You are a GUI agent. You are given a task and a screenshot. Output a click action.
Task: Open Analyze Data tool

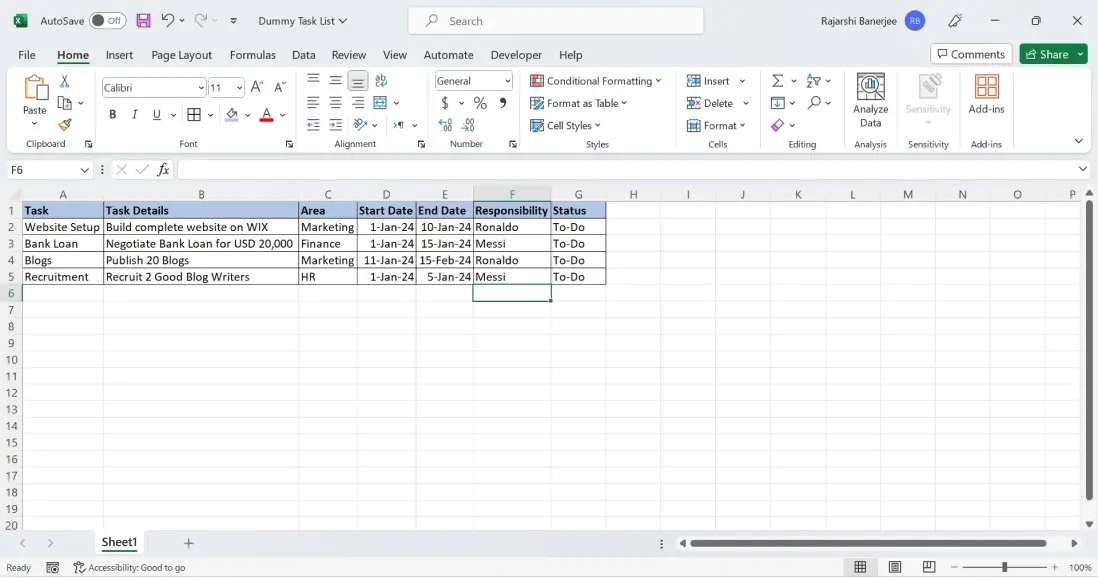[871, 101]
